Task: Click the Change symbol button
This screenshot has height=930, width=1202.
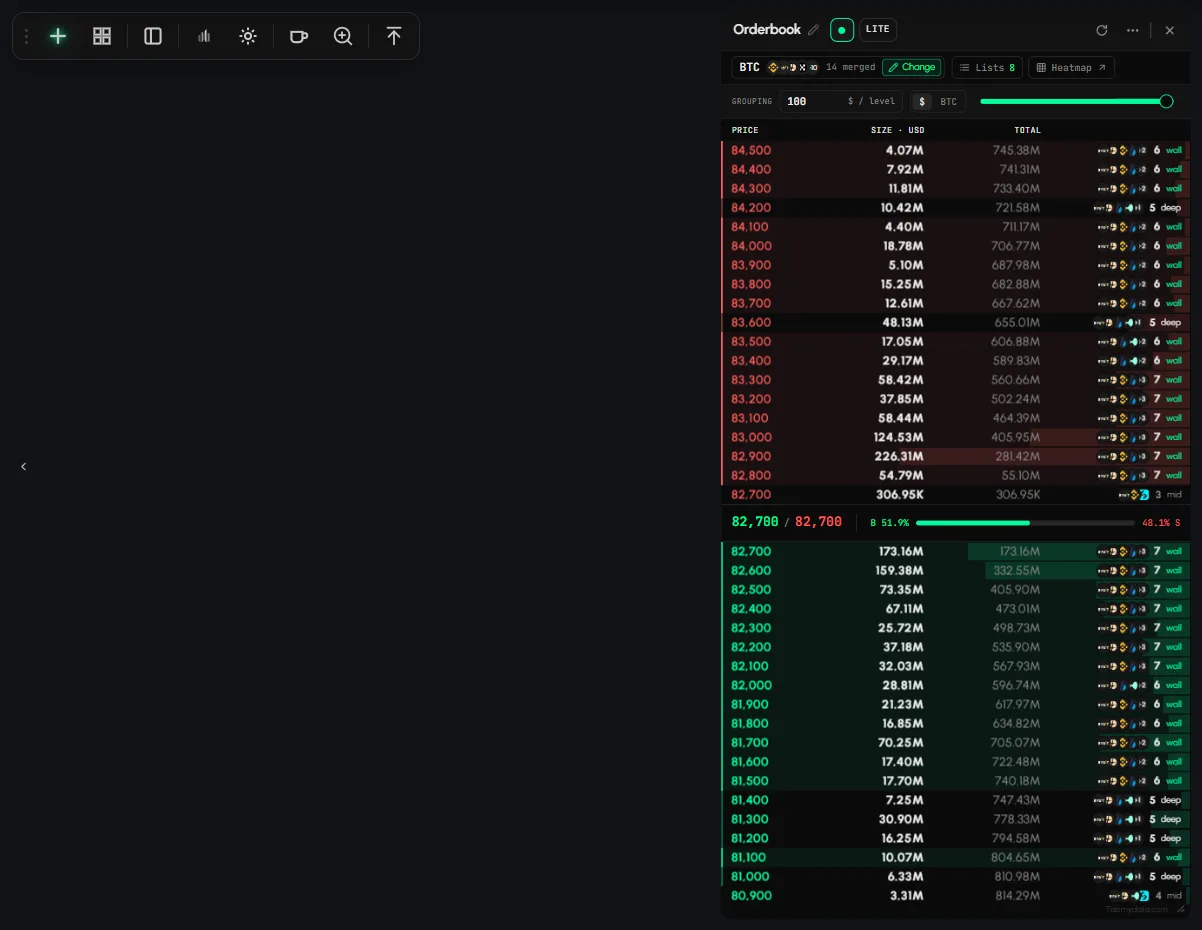Action: (911, 67)
